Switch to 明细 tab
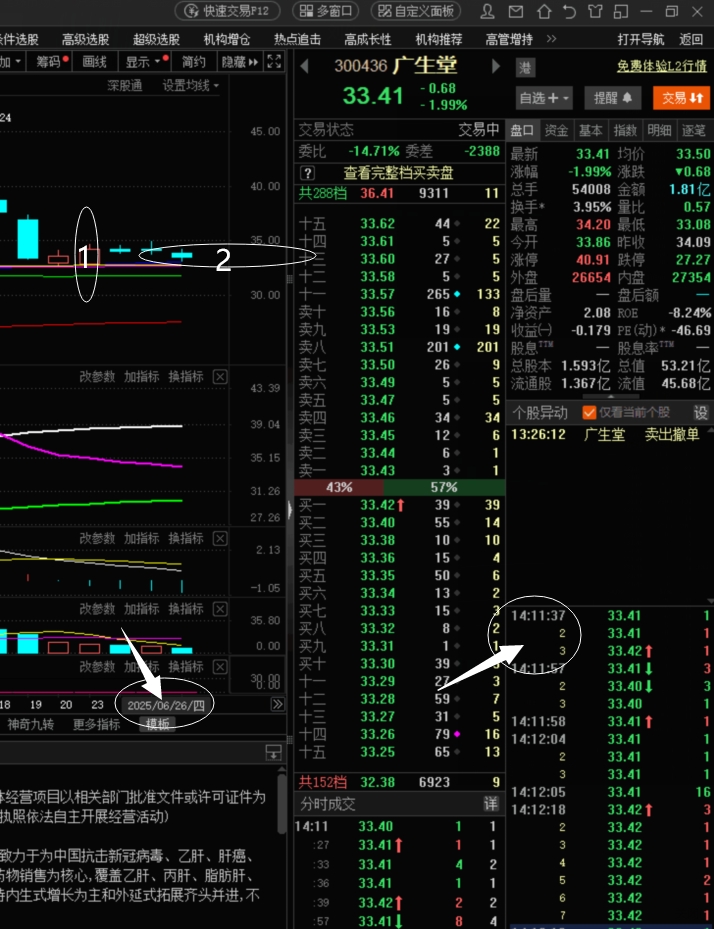Viewport: 714px width, 929px height. click(x=659, y=130)
